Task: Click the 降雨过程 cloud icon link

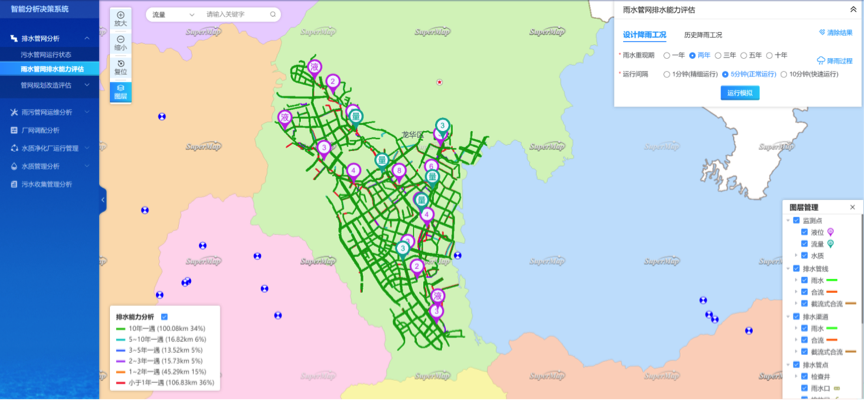Action: pos(835,61)
